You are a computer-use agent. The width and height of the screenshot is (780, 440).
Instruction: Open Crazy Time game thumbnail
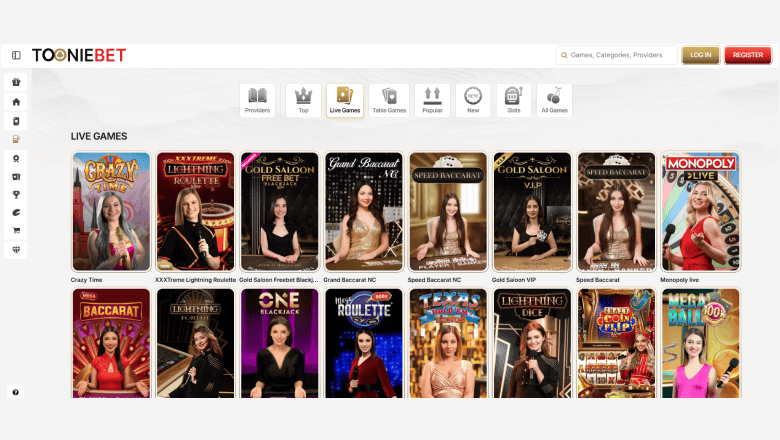[111, 212]
